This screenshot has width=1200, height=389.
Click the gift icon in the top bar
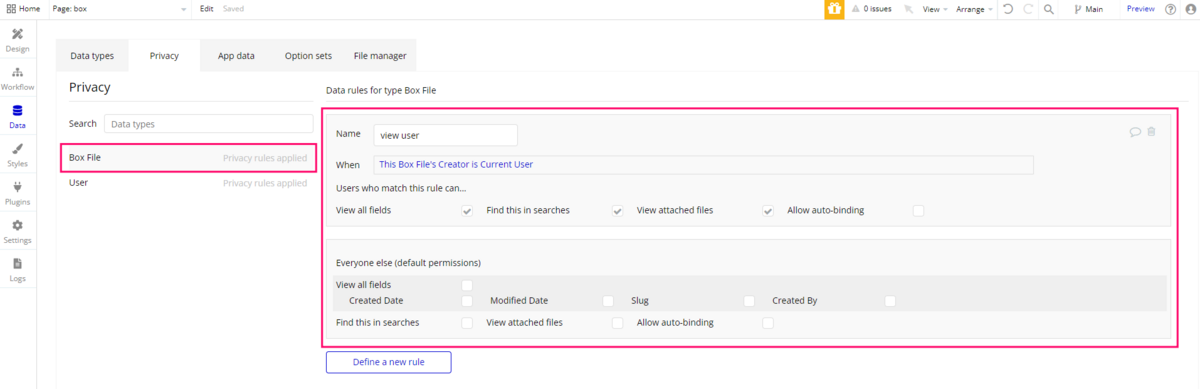tap(834, 9)
